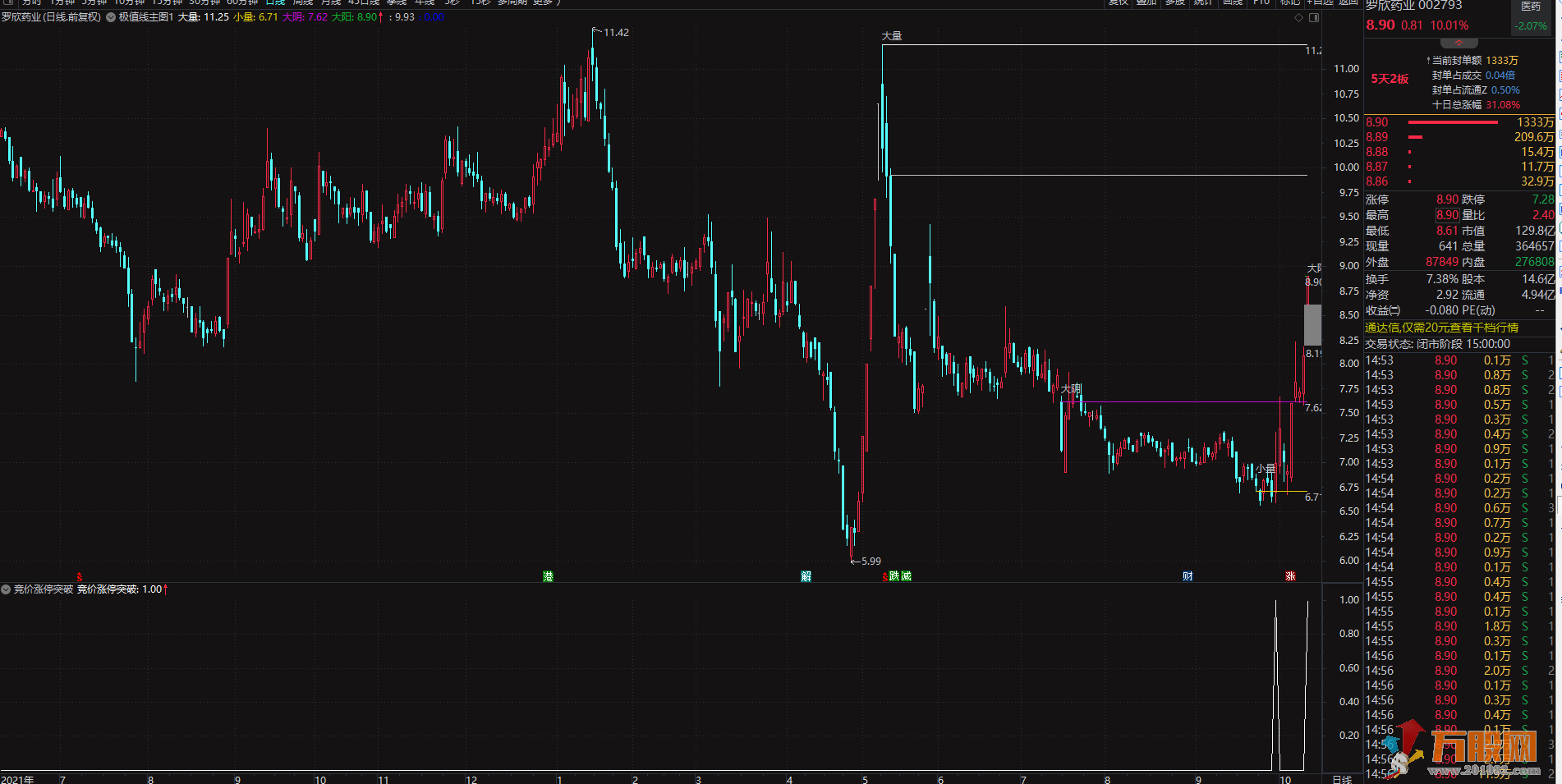The image size is (1562, 784).
Task: Click the 罗欣药业 002793 stock title
Action: click(x=1415, y=6)
